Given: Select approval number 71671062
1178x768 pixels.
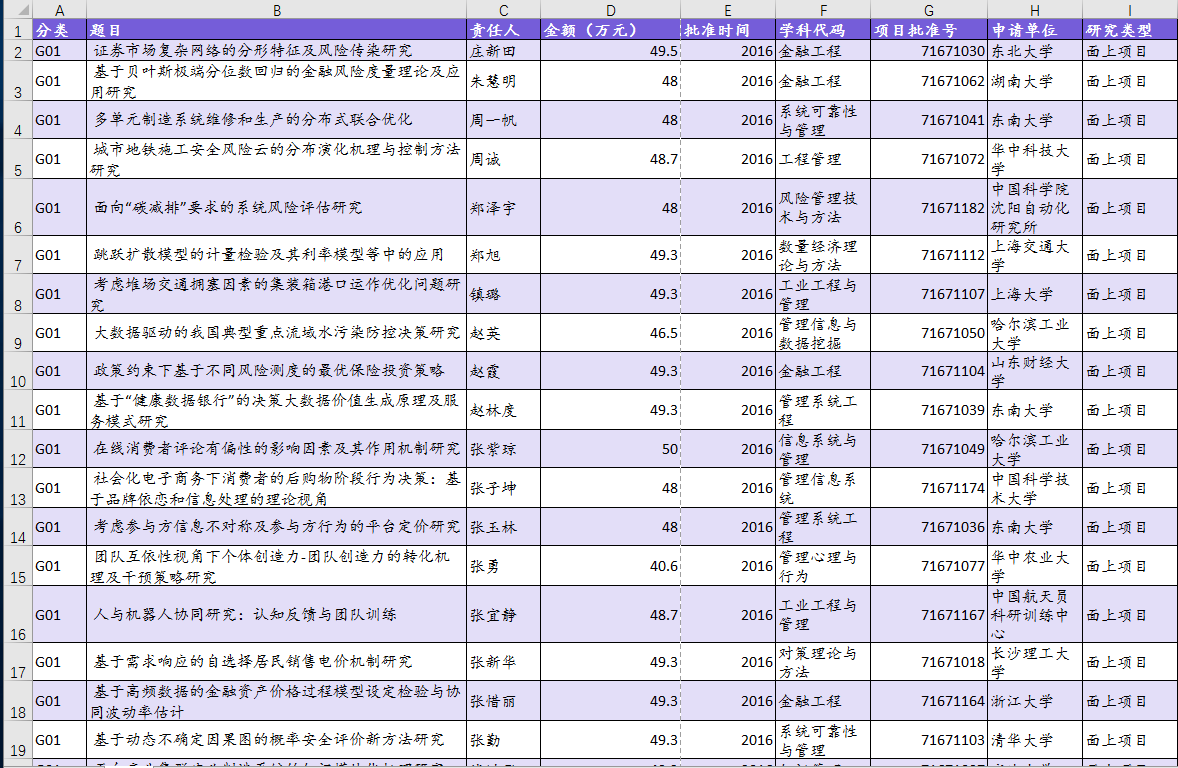Looking at the screenshot, I should [929, 81].
